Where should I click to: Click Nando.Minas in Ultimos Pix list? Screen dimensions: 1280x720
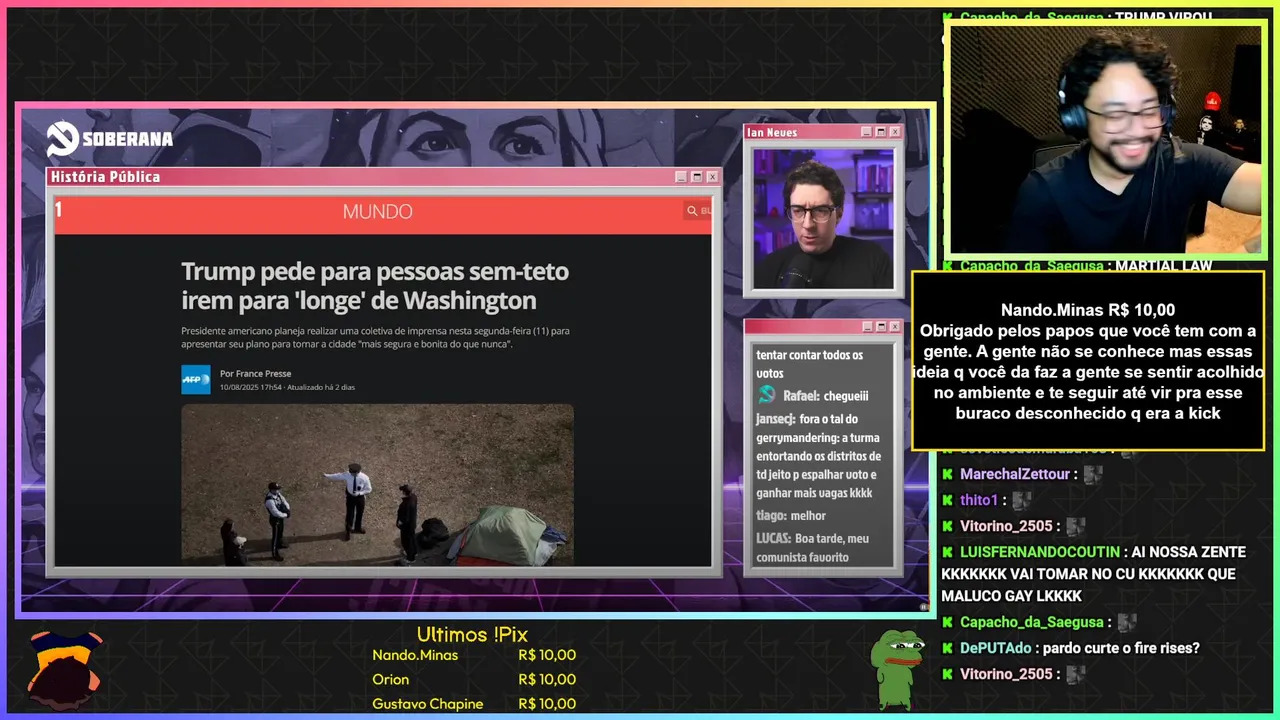point(415,655)
